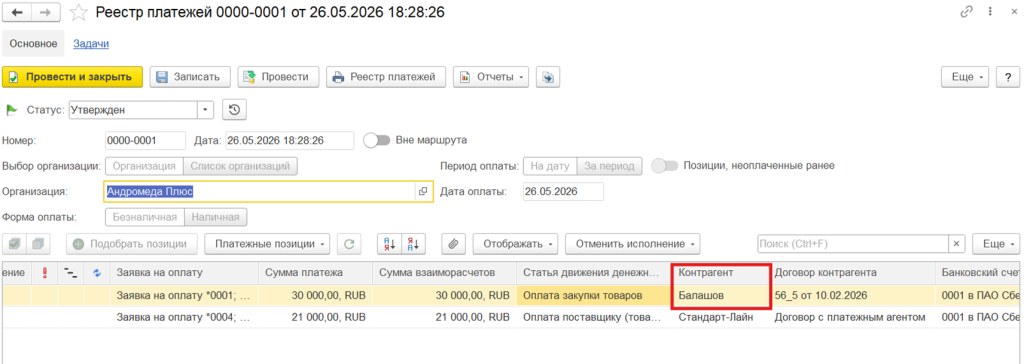Open status history clock icon

pos(234,110)
